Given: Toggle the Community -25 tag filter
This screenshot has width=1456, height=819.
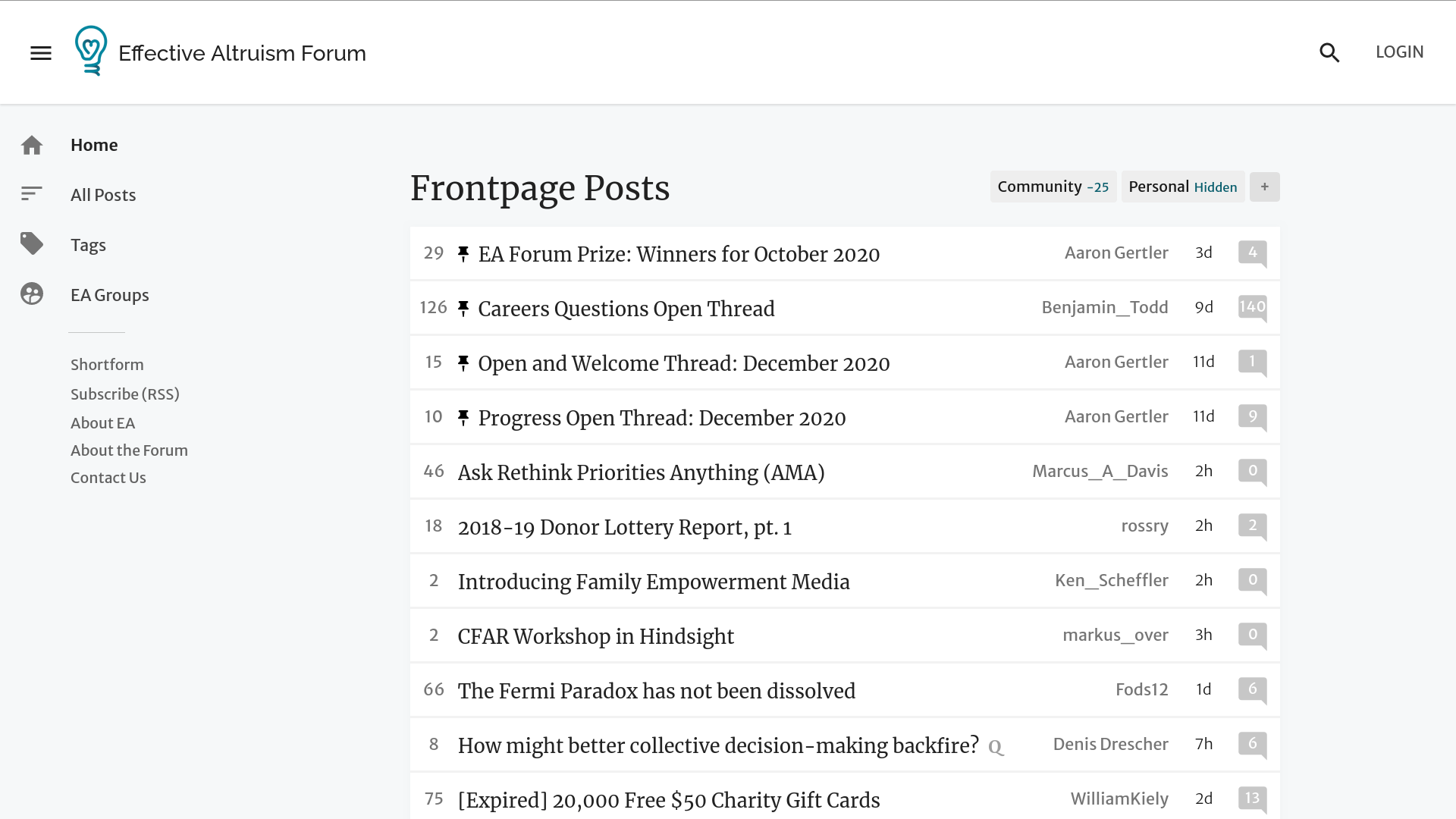Looking at the screenshot, I should 1053,187.
